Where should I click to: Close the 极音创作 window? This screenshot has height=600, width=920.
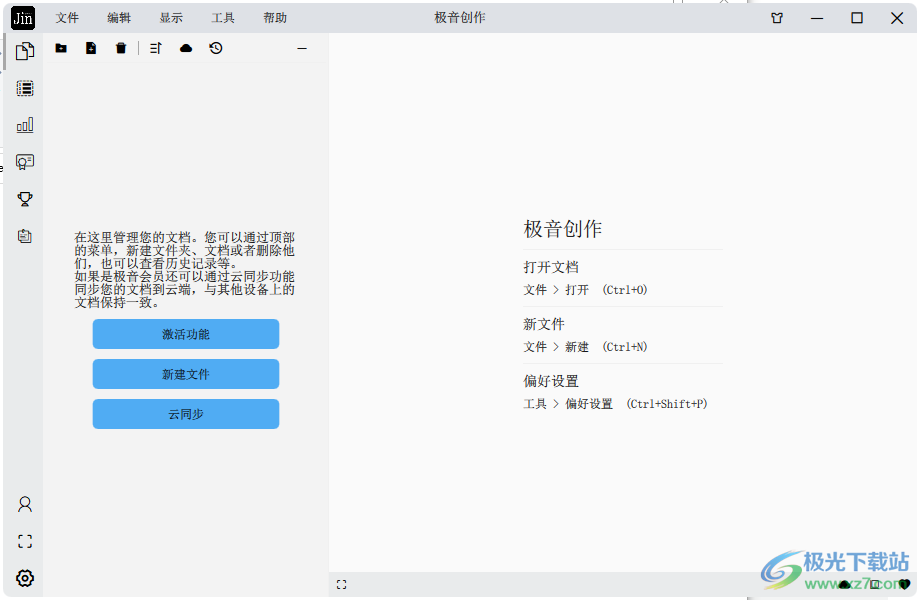pyautogui.click(x=897, y=18)
